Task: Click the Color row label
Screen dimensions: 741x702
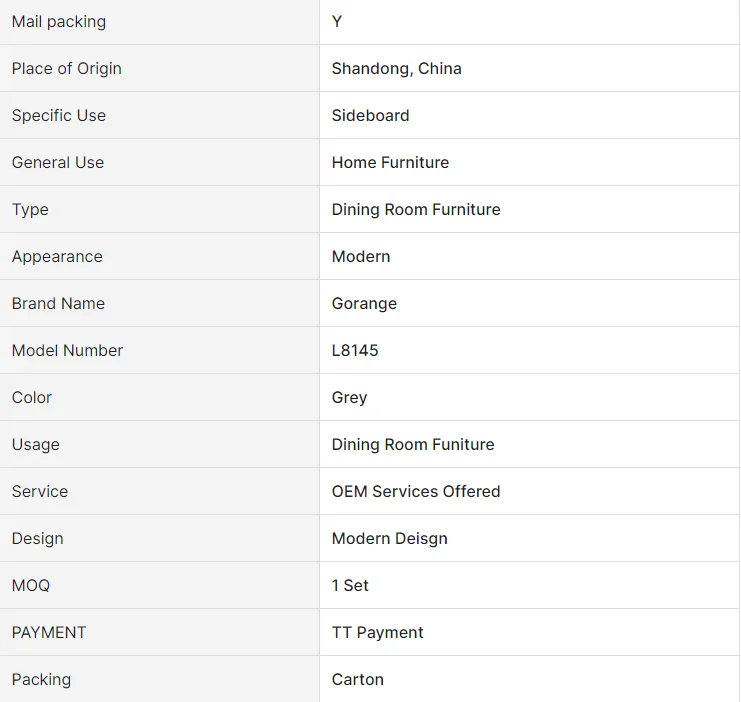Action: point(32,398)
